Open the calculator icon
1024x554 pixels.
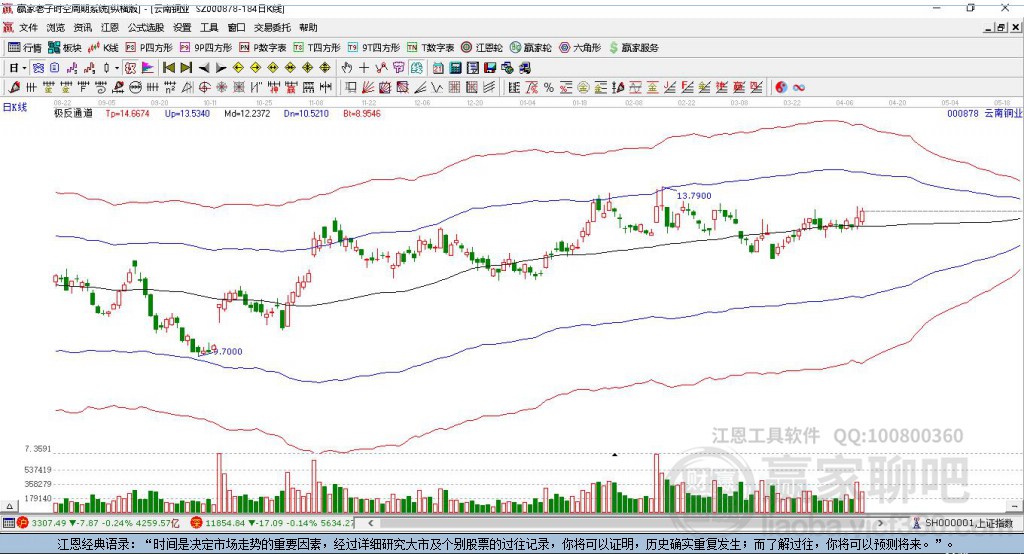(x=455, y=68)
